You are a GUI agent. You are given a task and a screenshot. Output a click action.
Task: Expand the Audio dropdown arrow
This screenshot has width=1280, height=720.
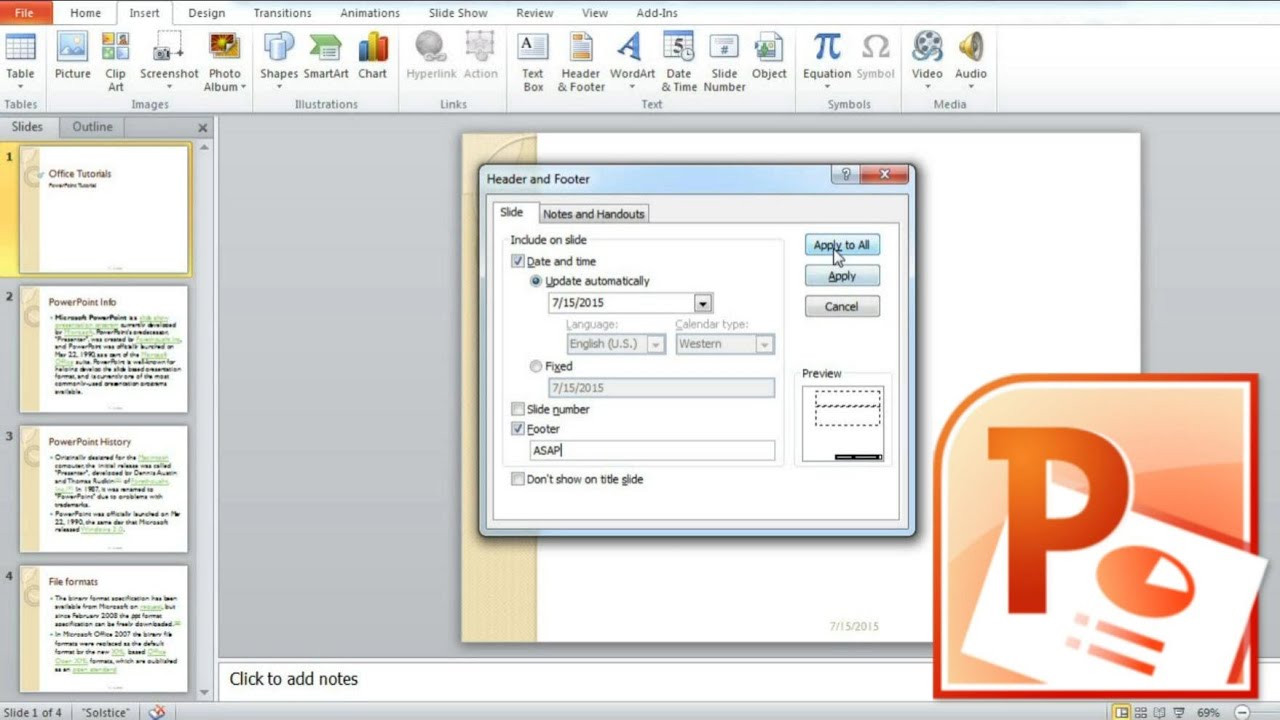[x=970, y=88]
